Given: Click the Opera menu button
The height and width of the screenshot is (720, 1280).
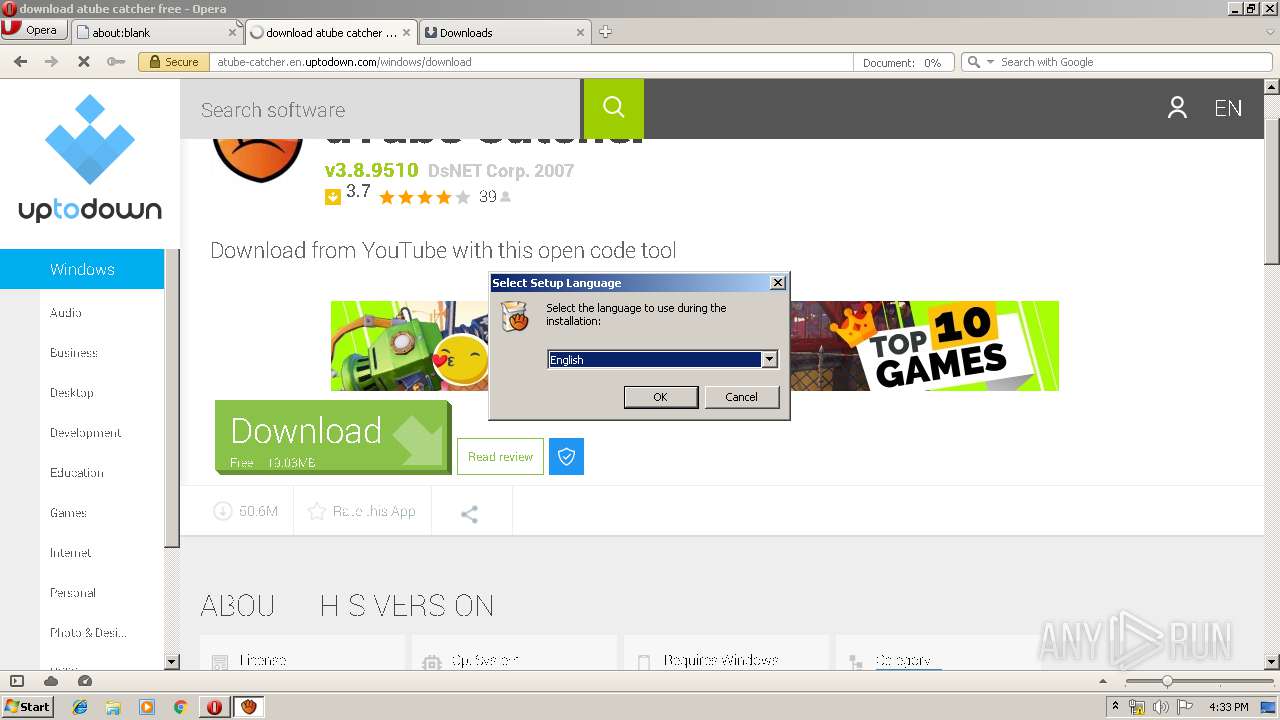Looking at the screenshot, I should (34, 30).
